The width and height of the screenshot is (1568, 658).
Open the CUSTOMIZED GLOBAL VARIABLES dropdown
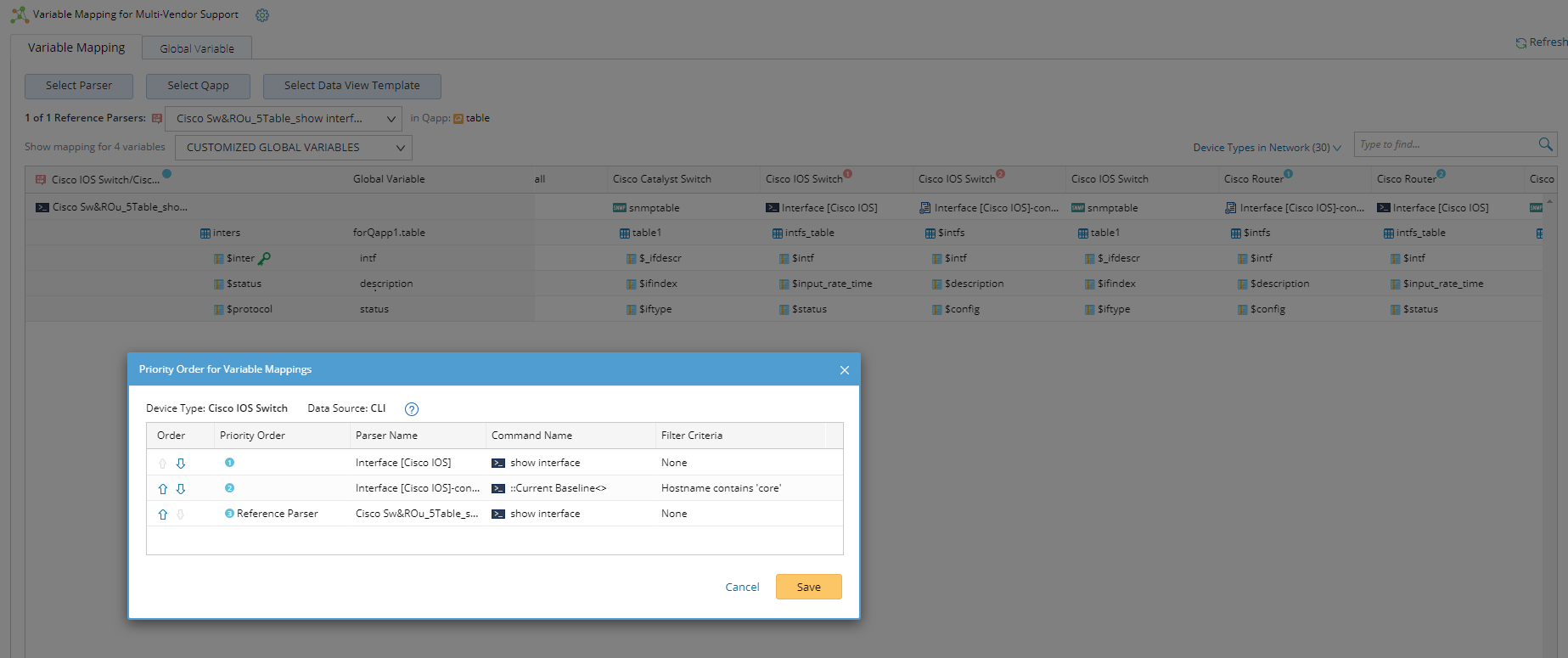click(x=294, y=148)
